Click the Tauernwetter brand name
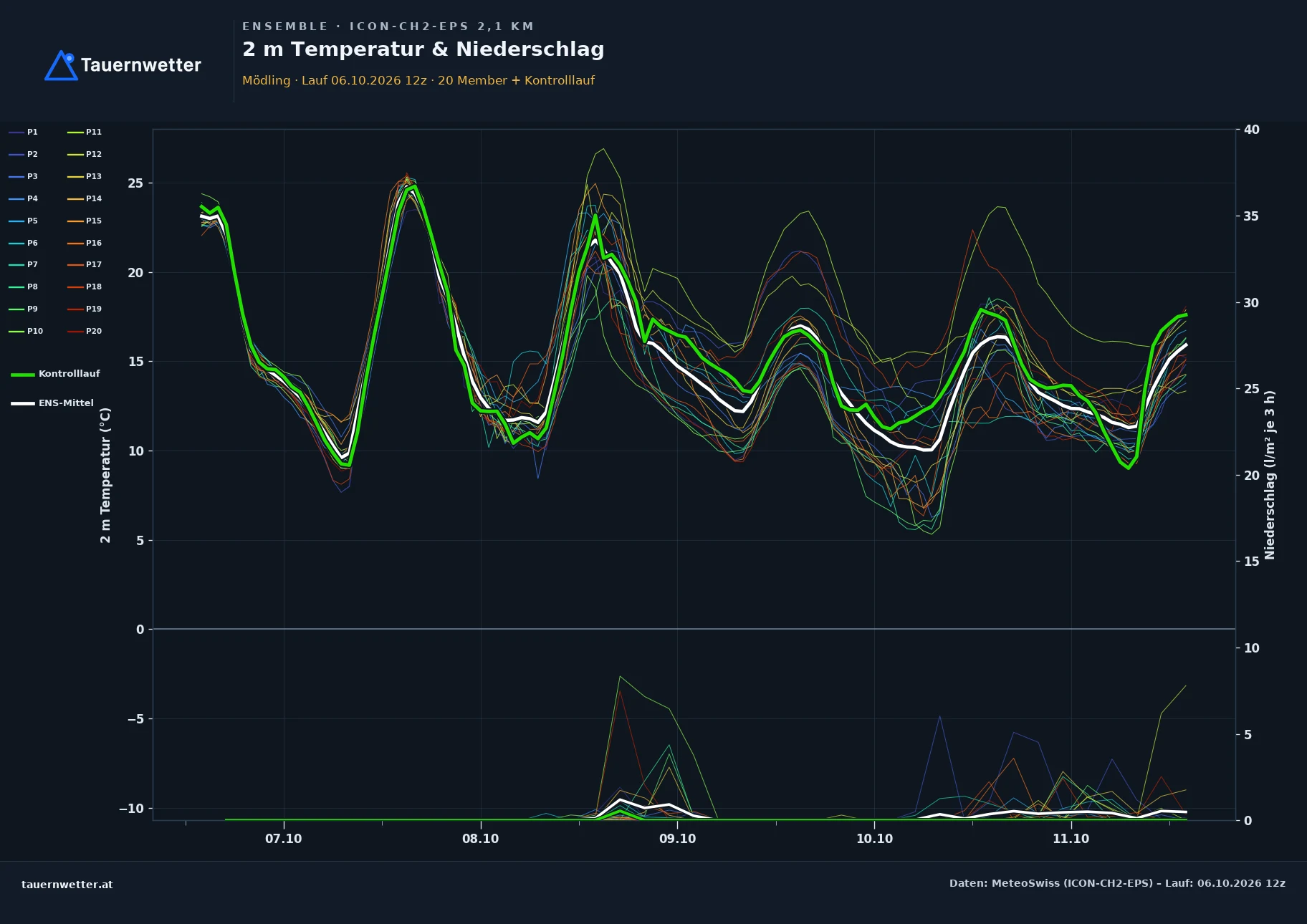Viewport: 1307px width, 924px height. (x=141, y=65)
